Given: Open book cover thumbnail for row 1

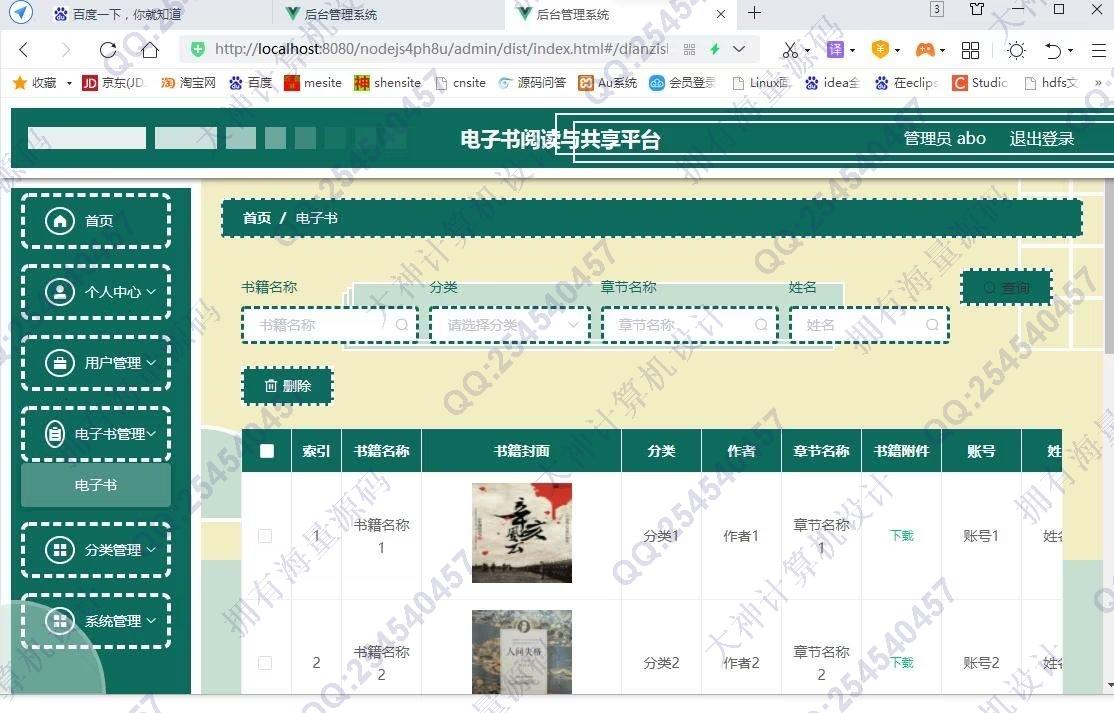Looking at the screenshot, I should click(521, 533).
